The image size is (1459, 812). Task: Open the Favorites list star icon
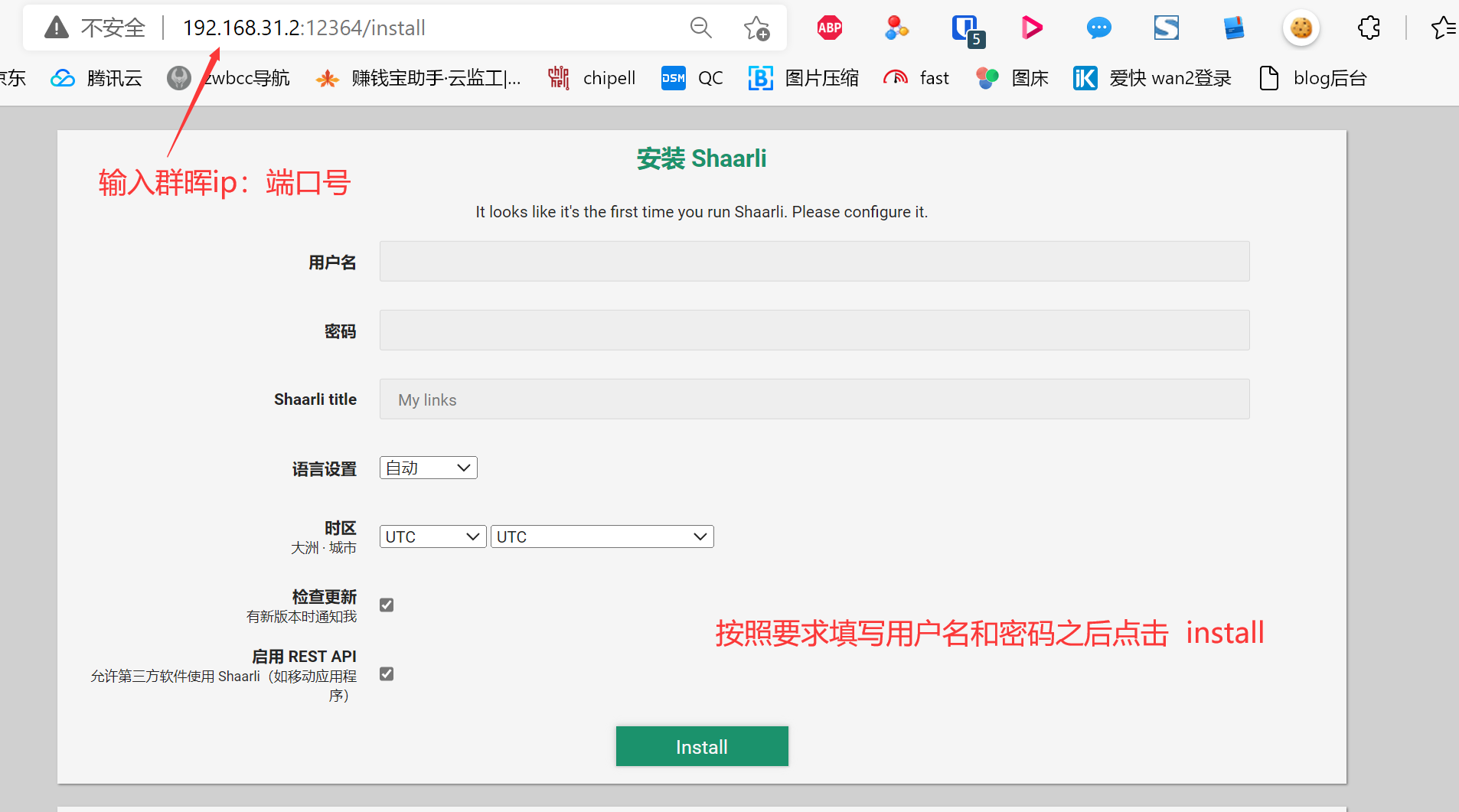[x=1444, y=28]
